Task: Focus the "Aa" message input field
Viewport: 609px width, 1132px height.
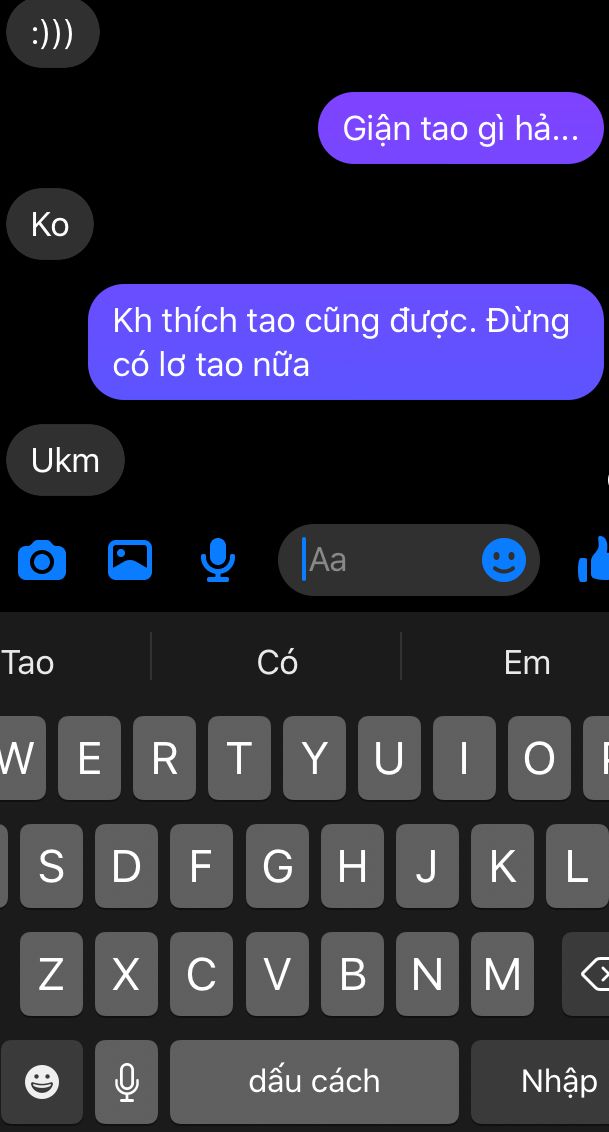Action: click(x=390, y=560)
